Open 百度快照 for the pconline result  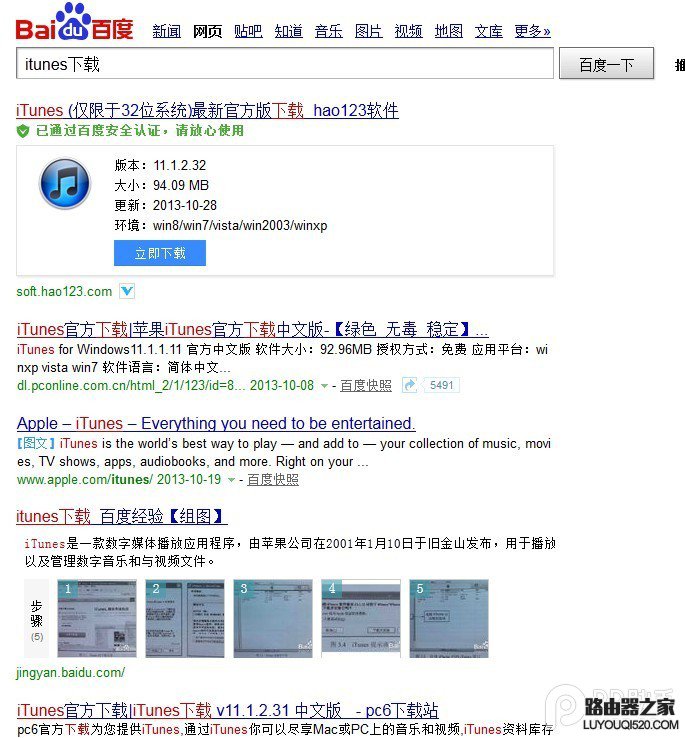click(366, 385)
